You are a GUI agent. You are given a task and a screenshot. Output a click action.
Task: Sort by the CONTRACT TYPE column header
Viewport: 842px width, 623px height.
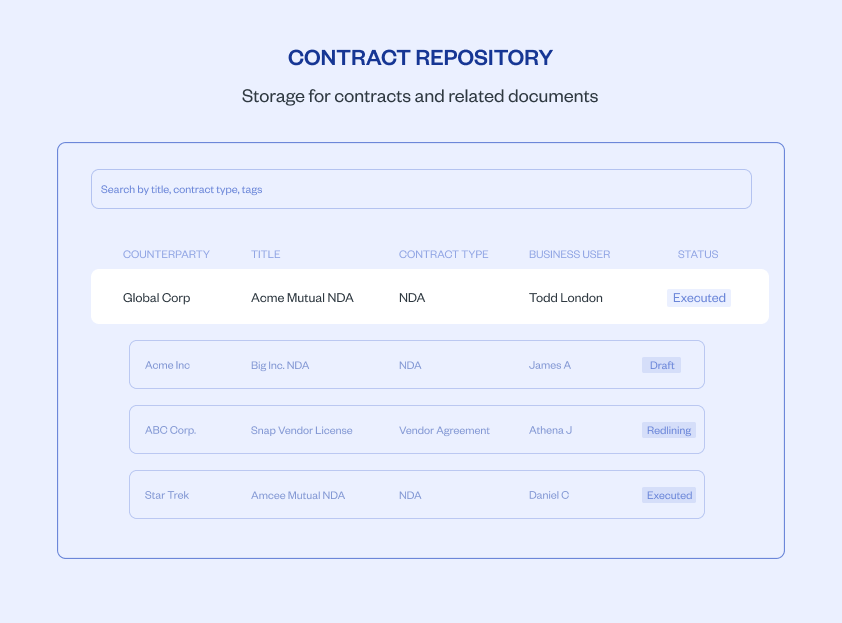(x=443, y=254)
